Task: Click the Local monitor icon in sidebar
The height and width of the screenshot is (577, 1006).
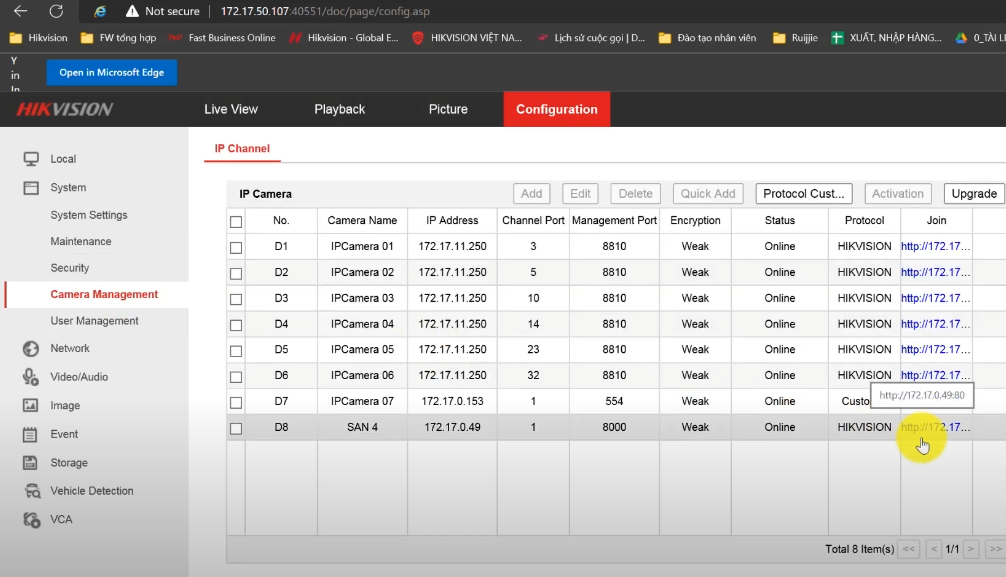Action: [x=31, y=159]
